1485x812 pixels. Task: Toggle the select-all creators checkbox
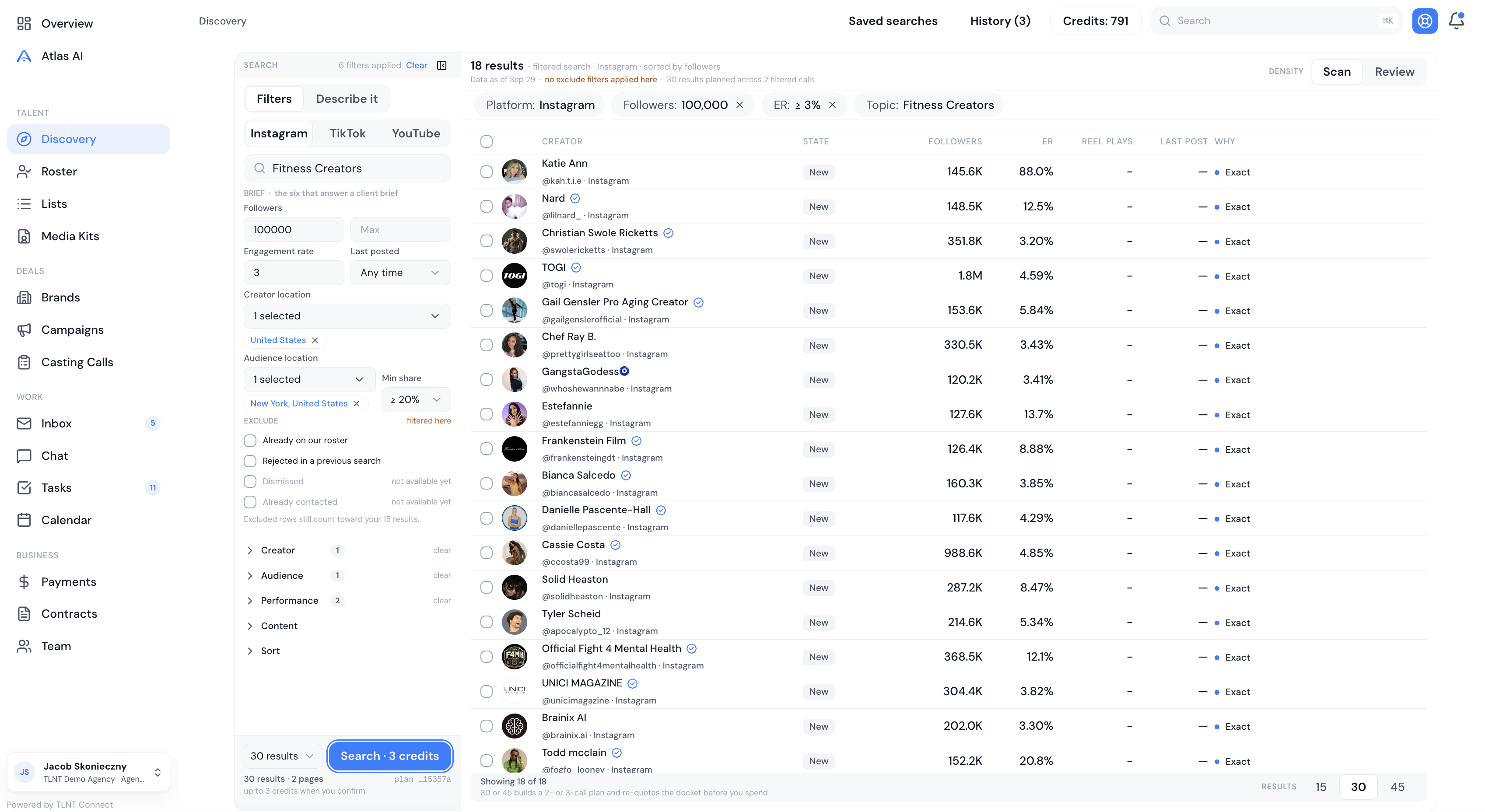click(x=487, y=142)
